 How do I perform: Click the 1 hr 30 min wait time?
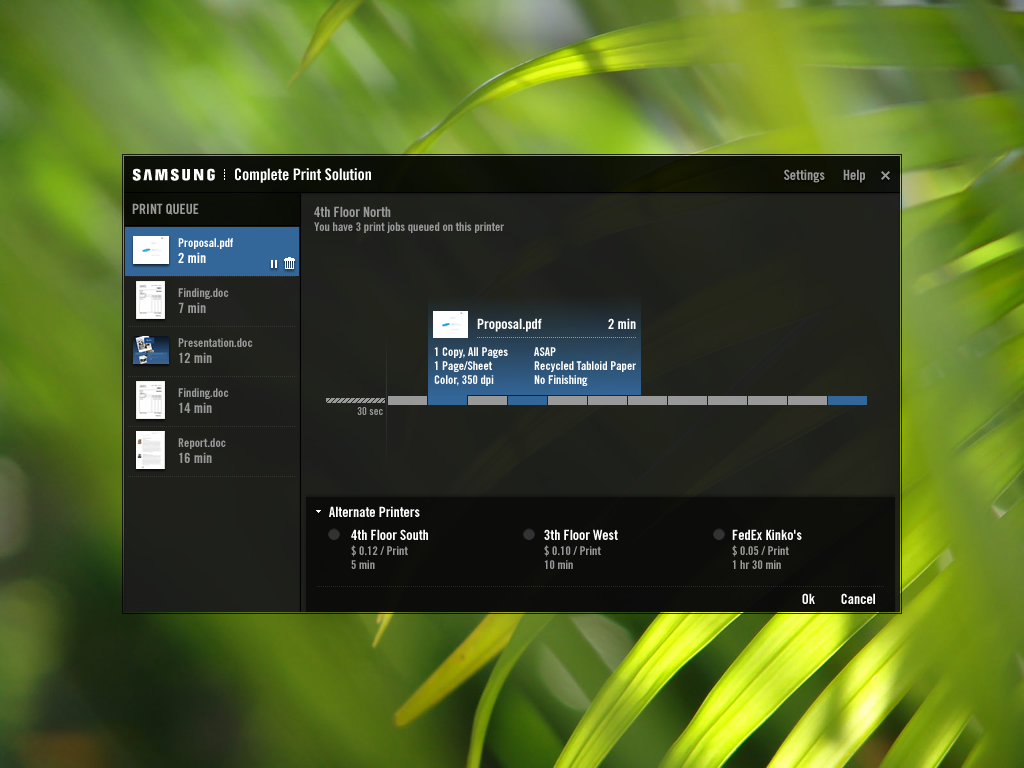pos(756,565)
